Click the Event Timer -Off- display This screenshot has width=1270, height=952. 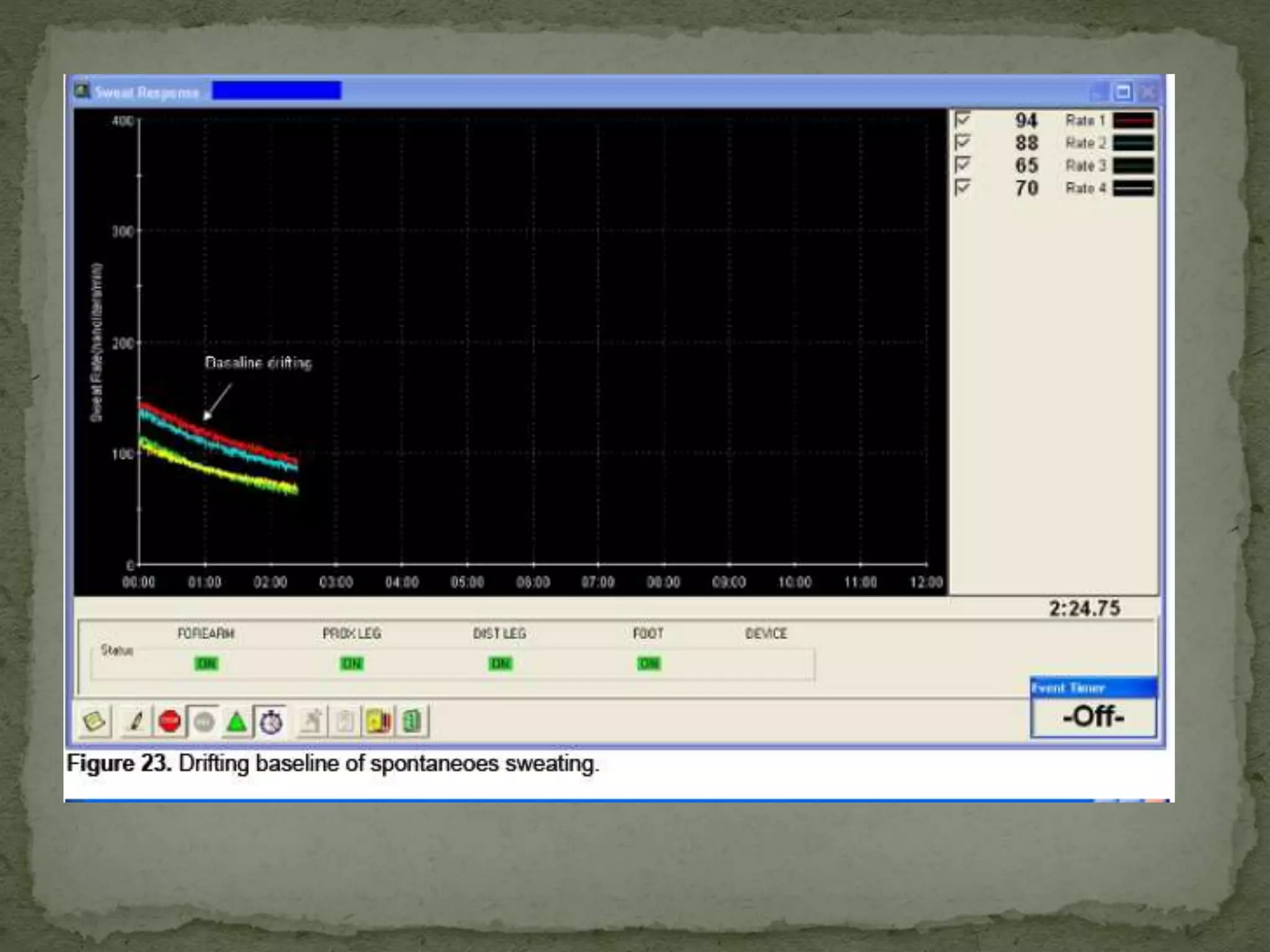point(1093,717)
